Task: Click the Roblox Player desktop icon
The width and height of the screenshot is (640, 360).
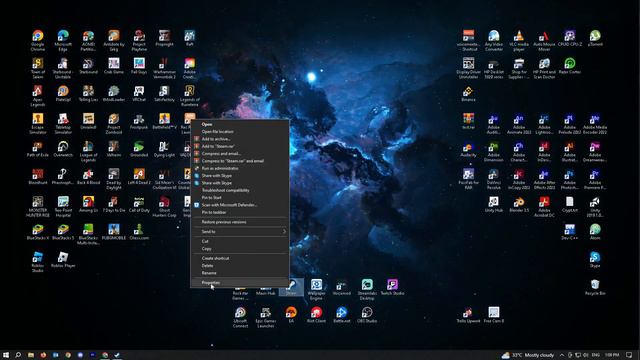Action: pos(63,259)
